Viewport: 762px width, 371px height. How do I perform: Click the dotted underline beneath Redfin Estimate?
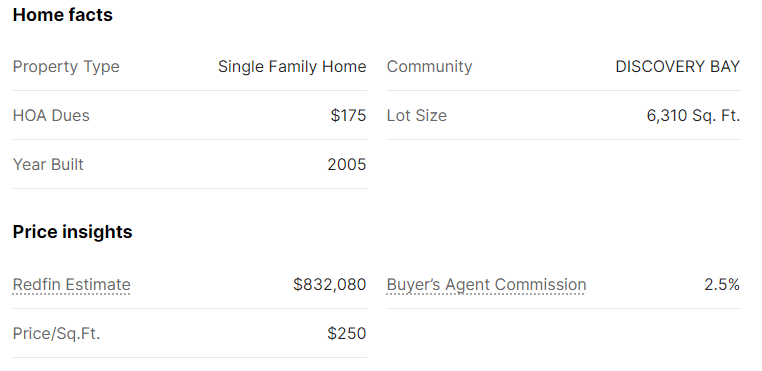(x=71, y=293)
